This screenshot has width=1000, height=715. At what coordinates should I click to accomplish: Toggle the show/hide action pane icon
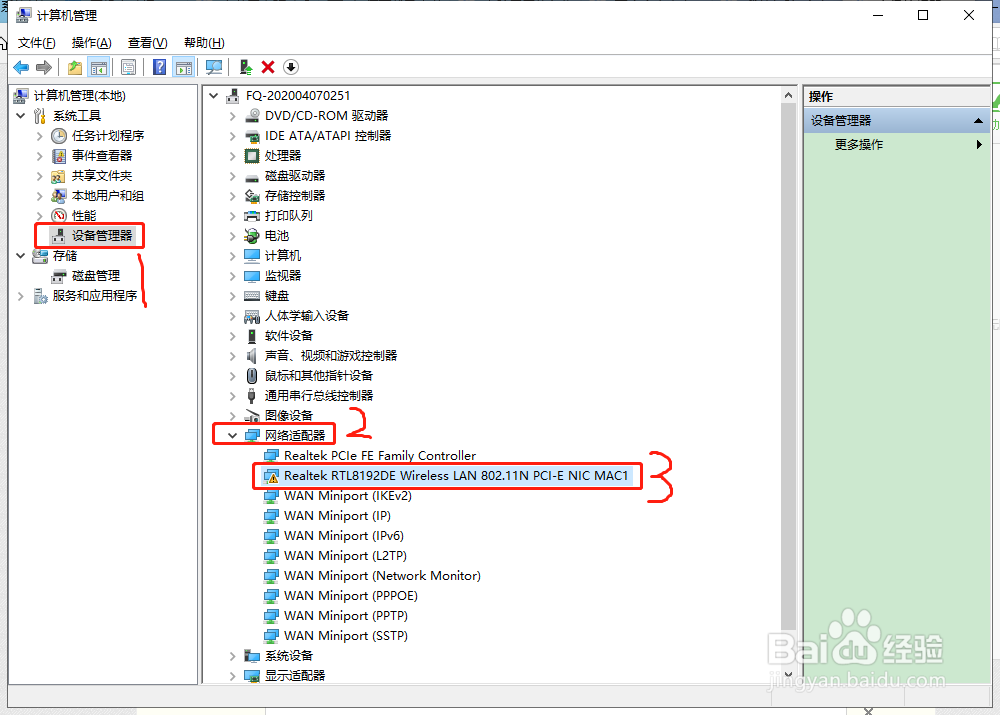[x=184, y=67]
